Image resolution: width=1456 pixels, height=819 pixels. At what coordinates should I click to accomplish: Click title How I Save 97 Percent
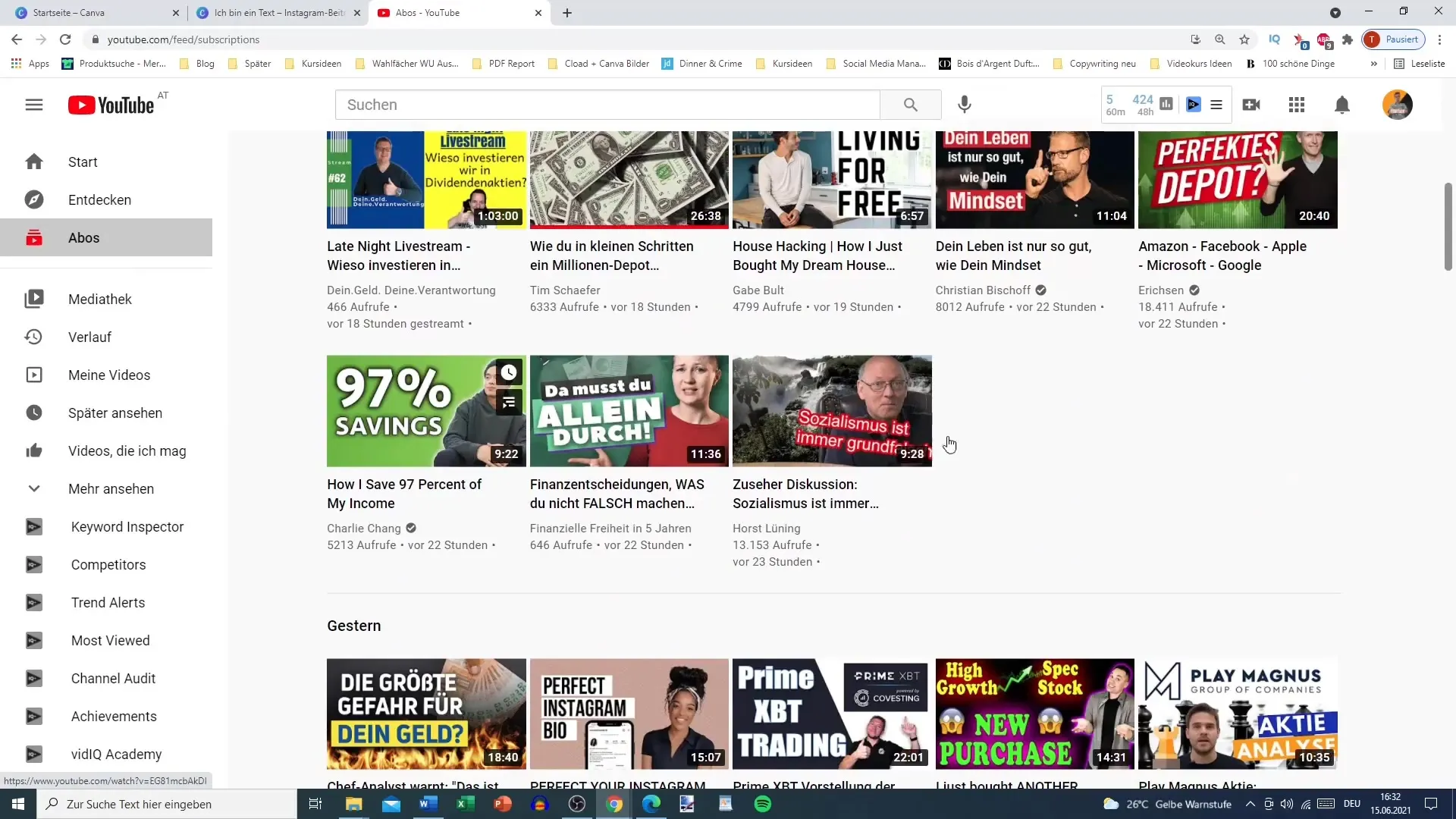404,494
